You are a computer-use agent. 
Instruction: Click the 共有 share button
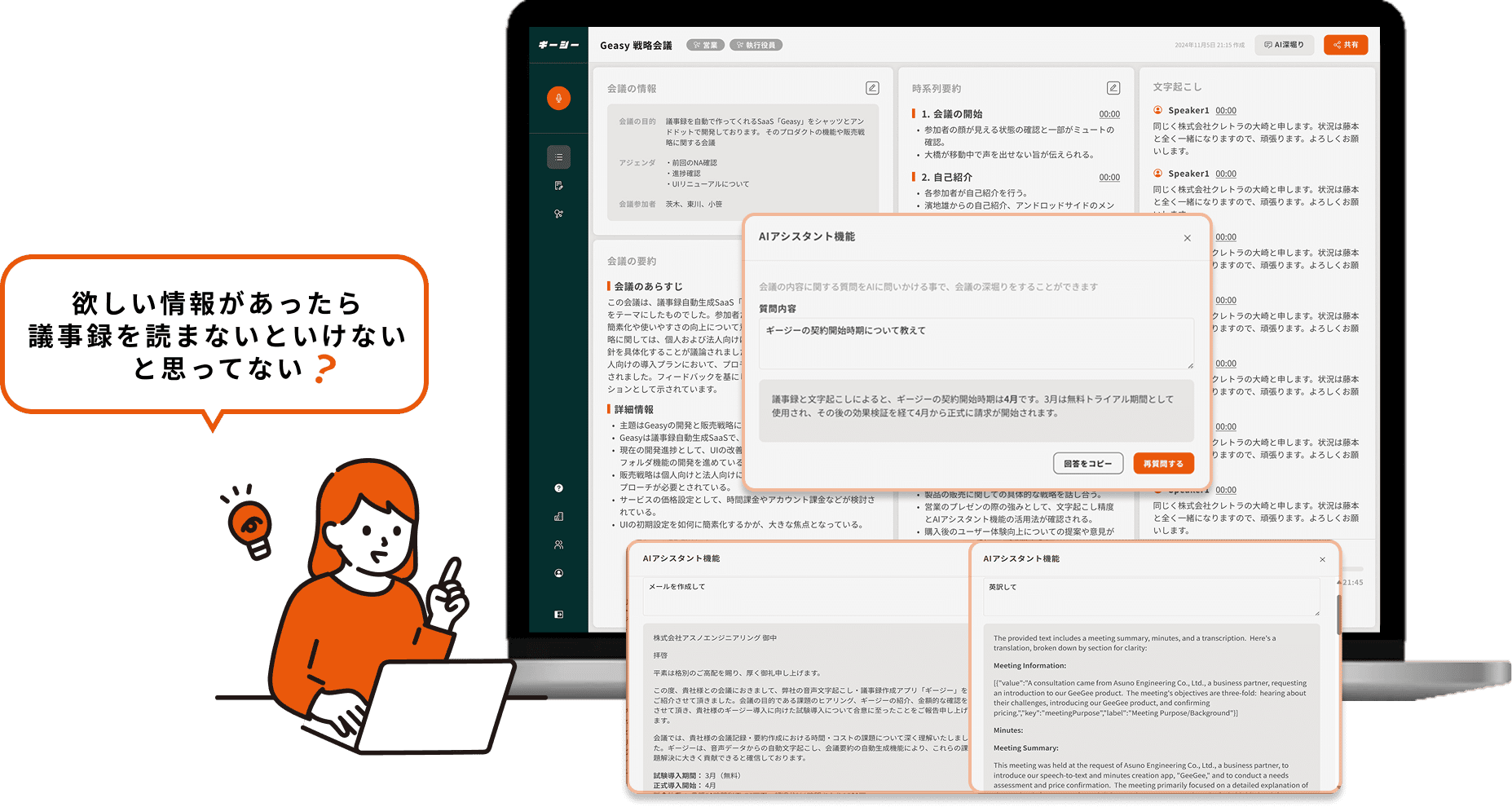(1345, 45)
